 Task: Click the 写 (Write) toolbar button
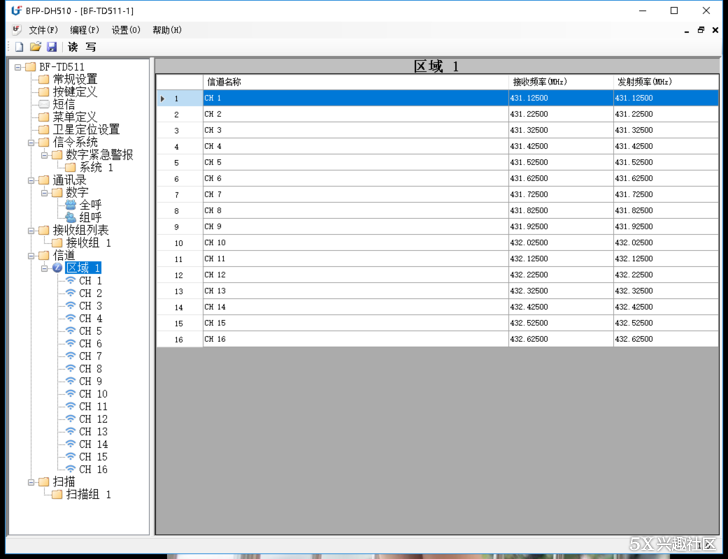tap(91, 47)
